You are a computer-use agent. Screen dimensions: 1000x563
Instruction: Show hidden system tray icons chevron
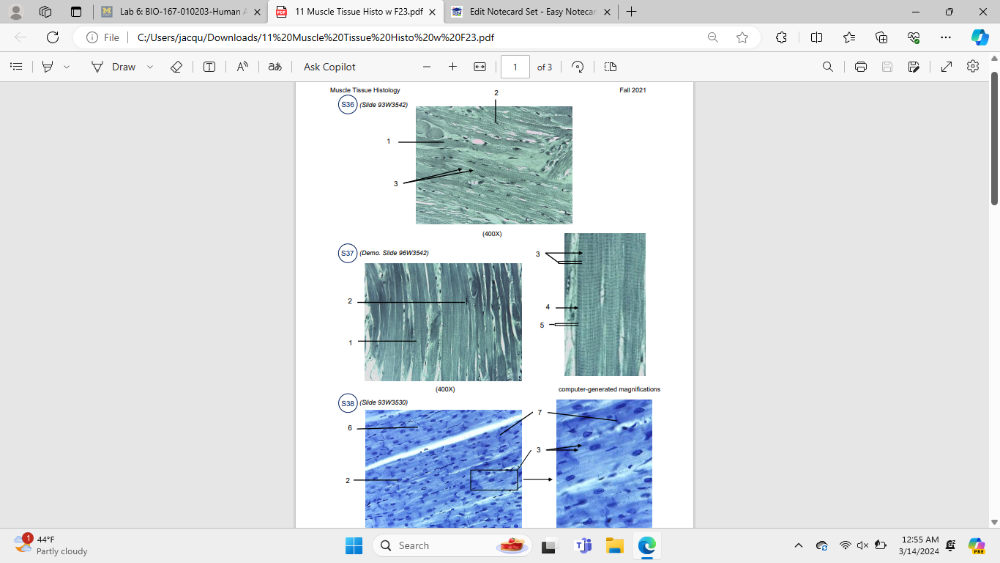click(798, 545)
